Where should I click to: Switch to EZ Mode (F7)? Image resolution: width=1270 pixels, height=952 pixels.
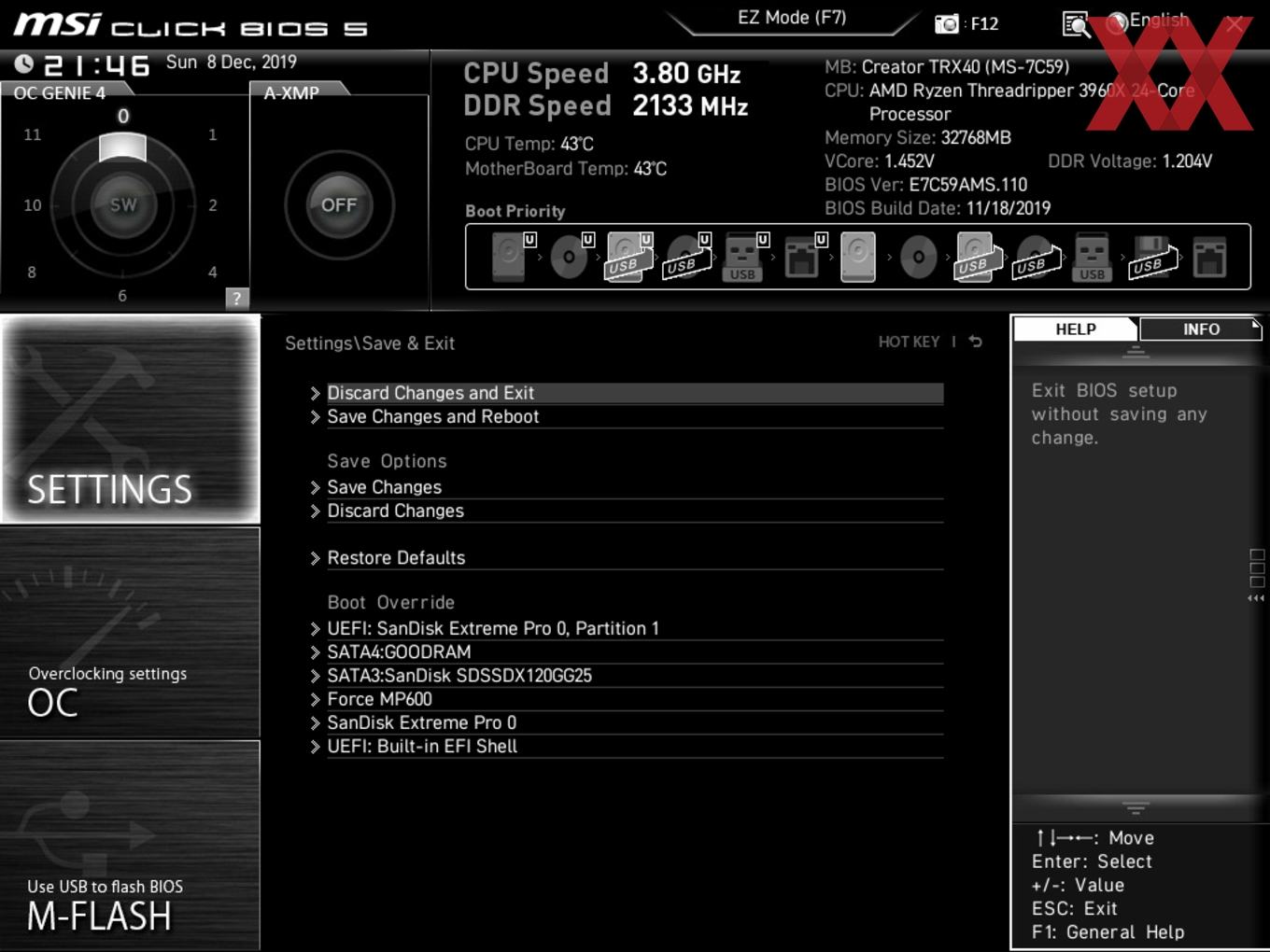(791, 17)
